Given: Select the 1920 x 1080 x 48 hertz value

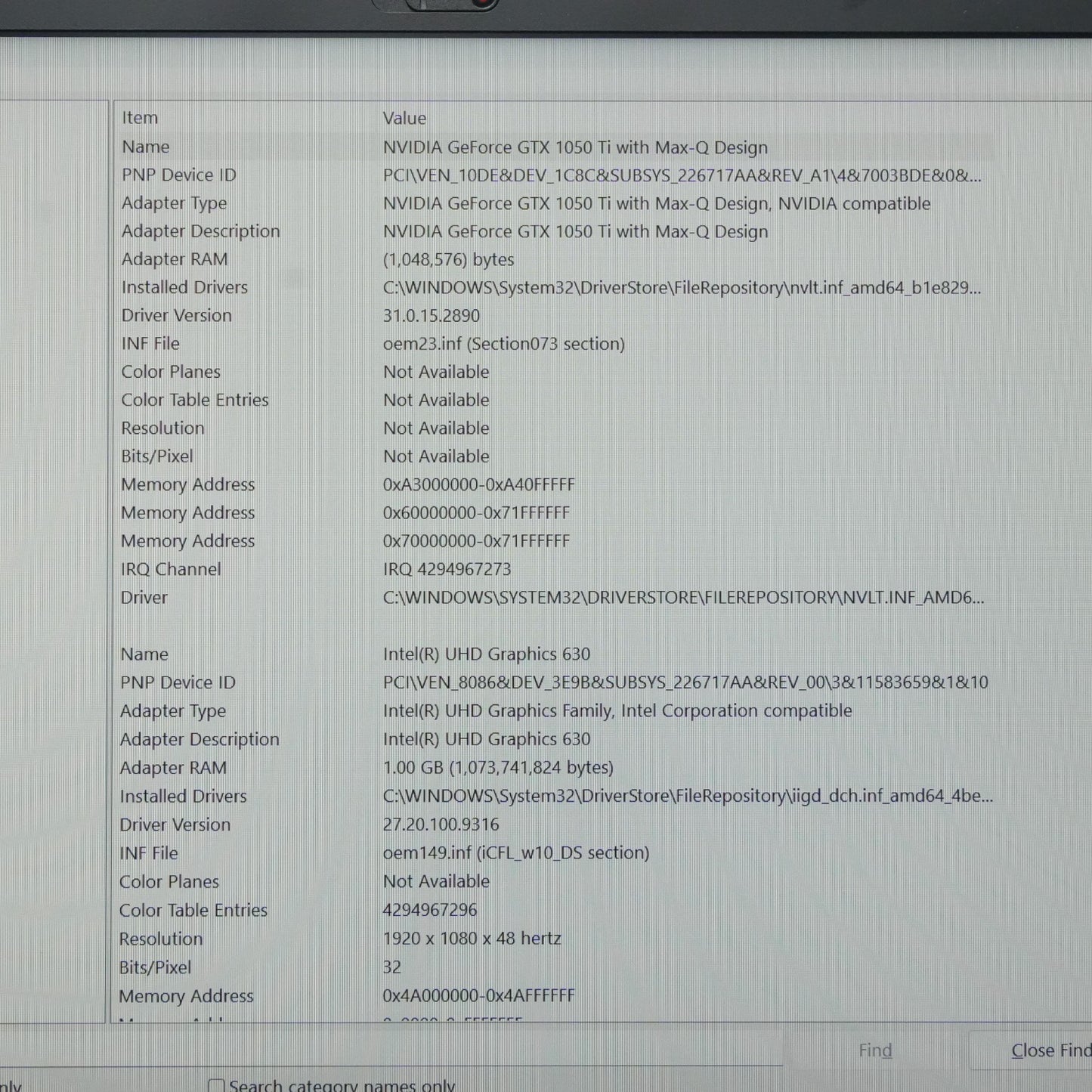Looking at the screenshot, I should (472, 939).
